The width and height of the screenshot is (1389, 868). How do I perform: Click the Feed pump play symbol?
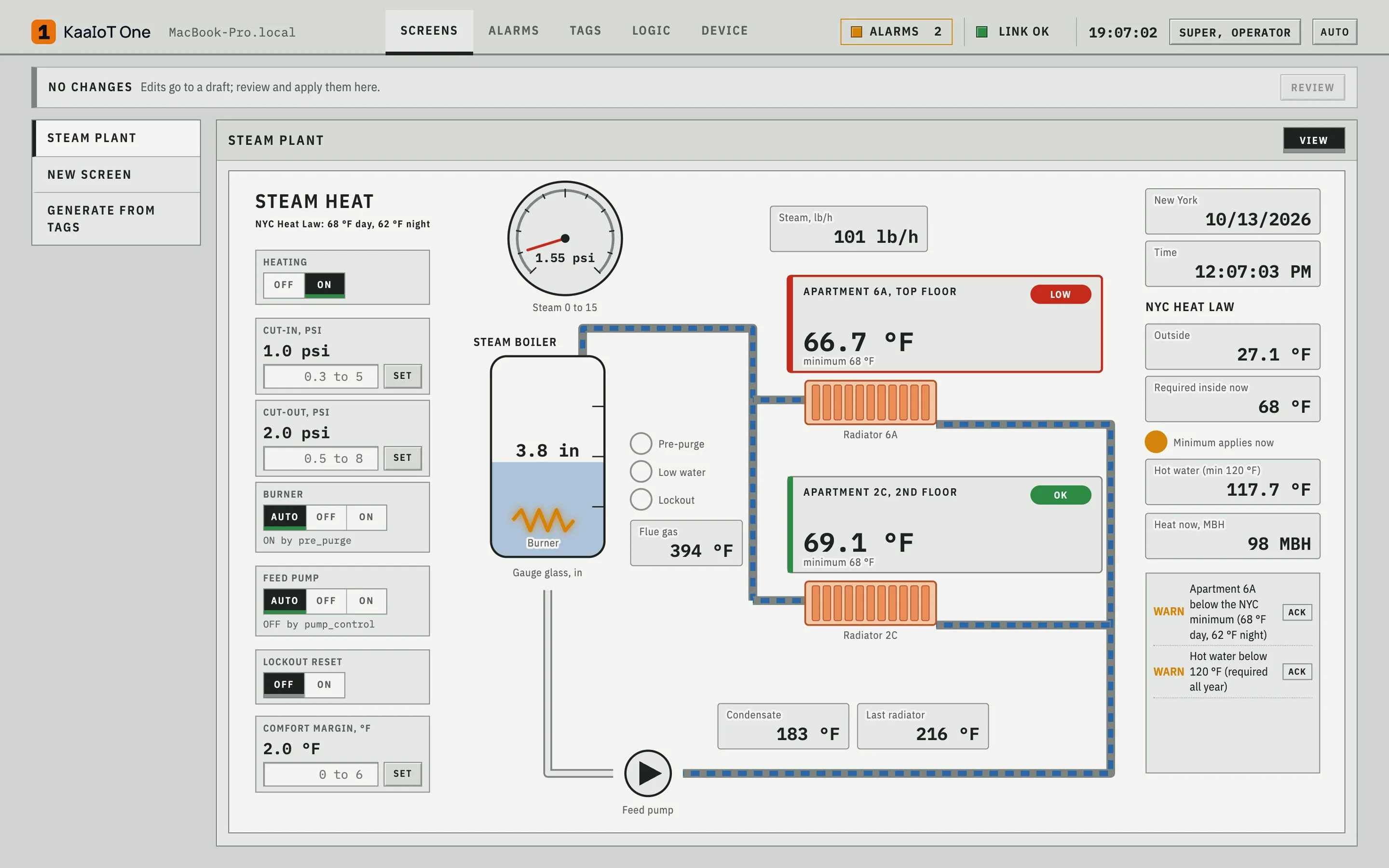point(648,773)
